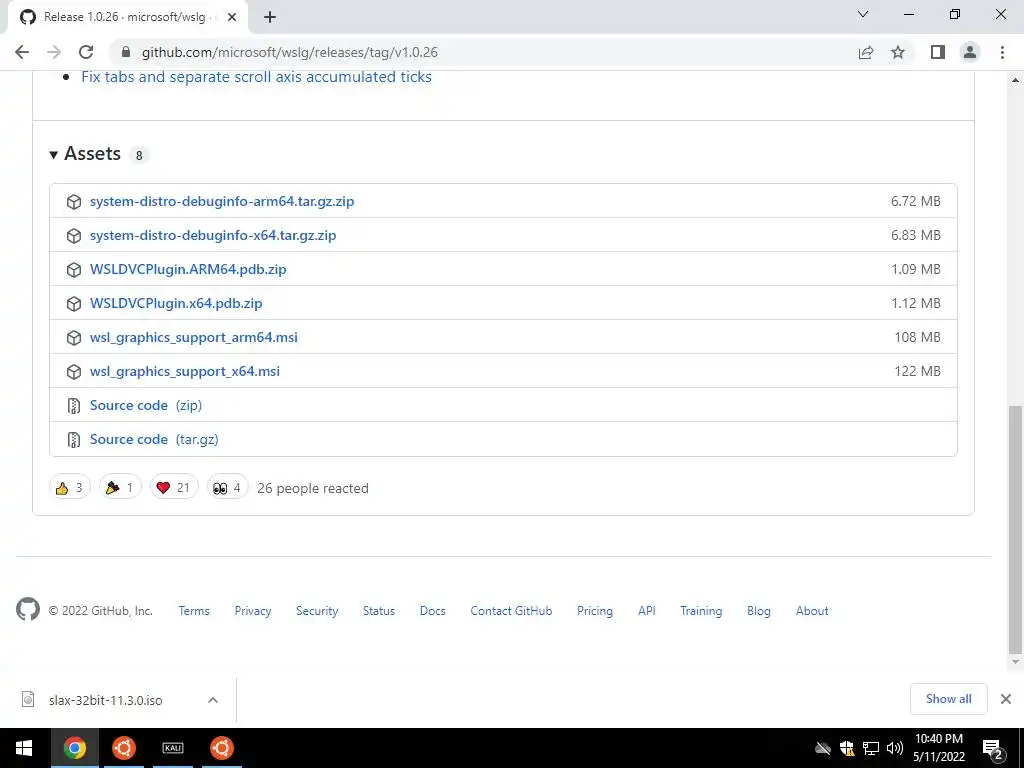Image resolution: width=1024 pixels, height=768 pixels.
Task: Click scrollbar up arrow
Action: [x=1015, y=80]
